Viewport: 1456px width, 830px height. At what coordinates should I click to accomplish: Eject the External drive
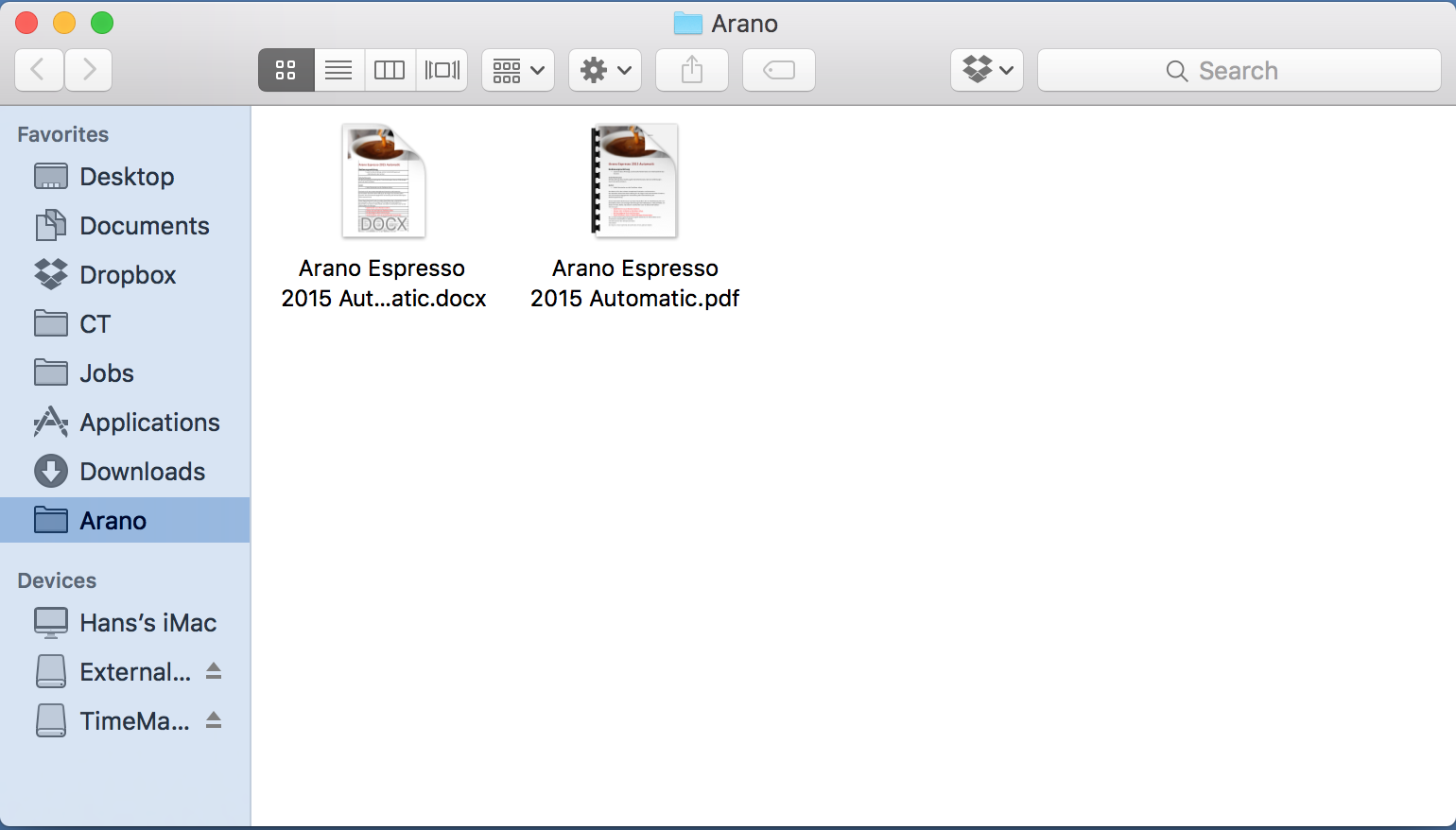(214, 671)
